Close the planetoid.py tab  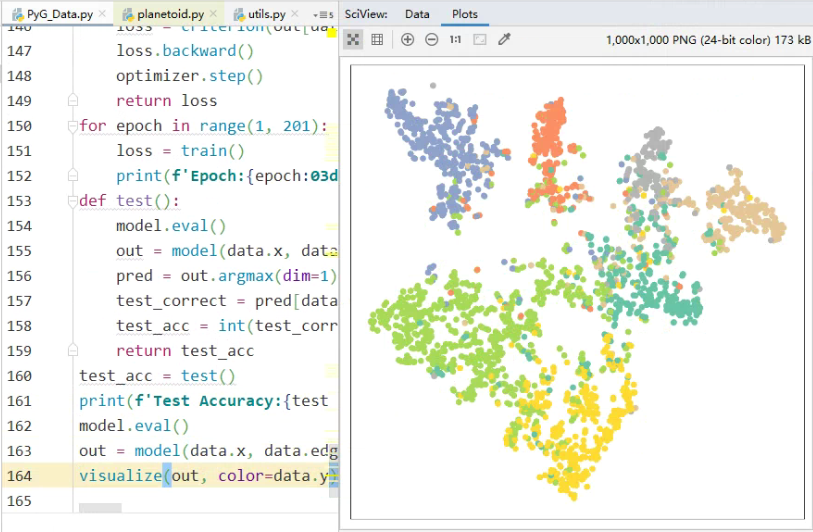[213, 14]
